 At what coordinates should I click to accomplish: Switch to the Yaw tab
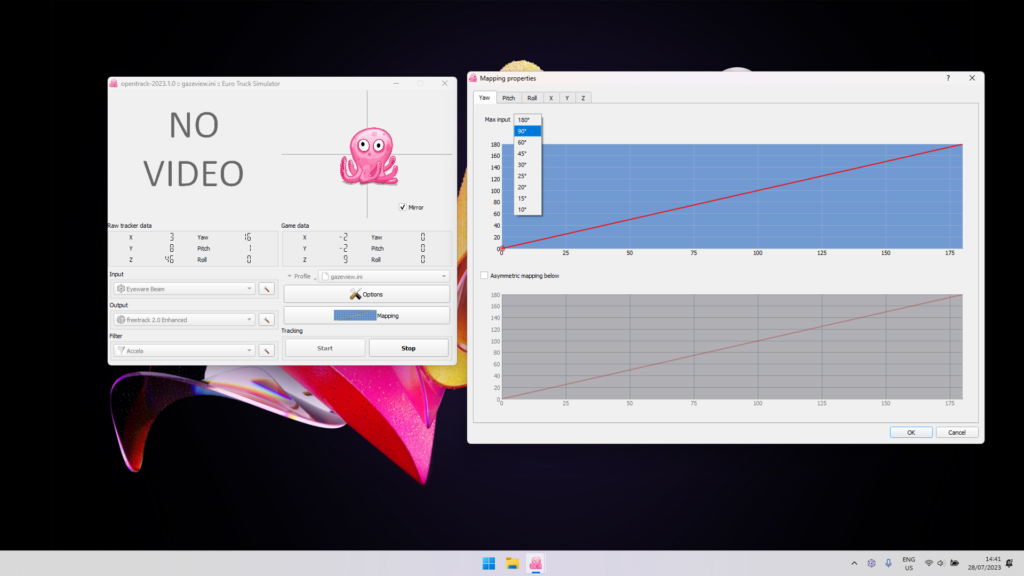click(485, 97)
